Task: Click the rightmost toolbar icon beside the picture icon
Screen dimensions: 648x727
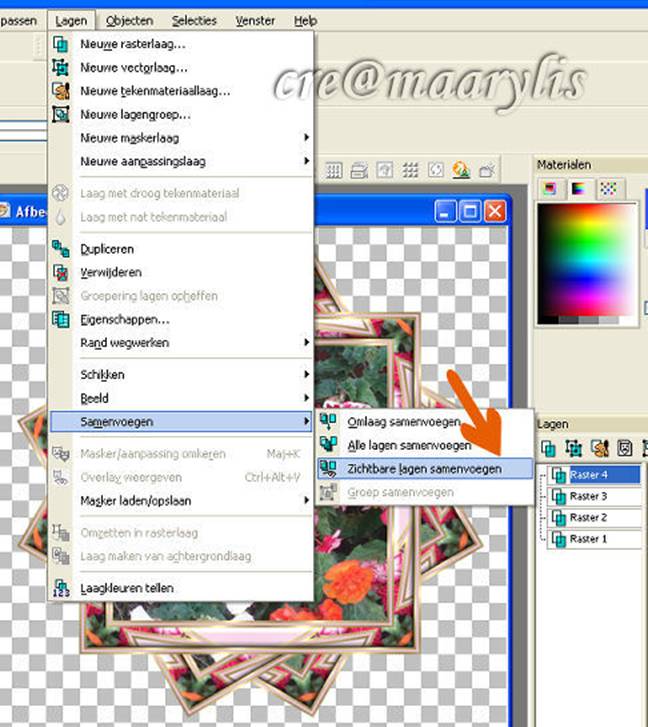Action: tap(487, 170)
